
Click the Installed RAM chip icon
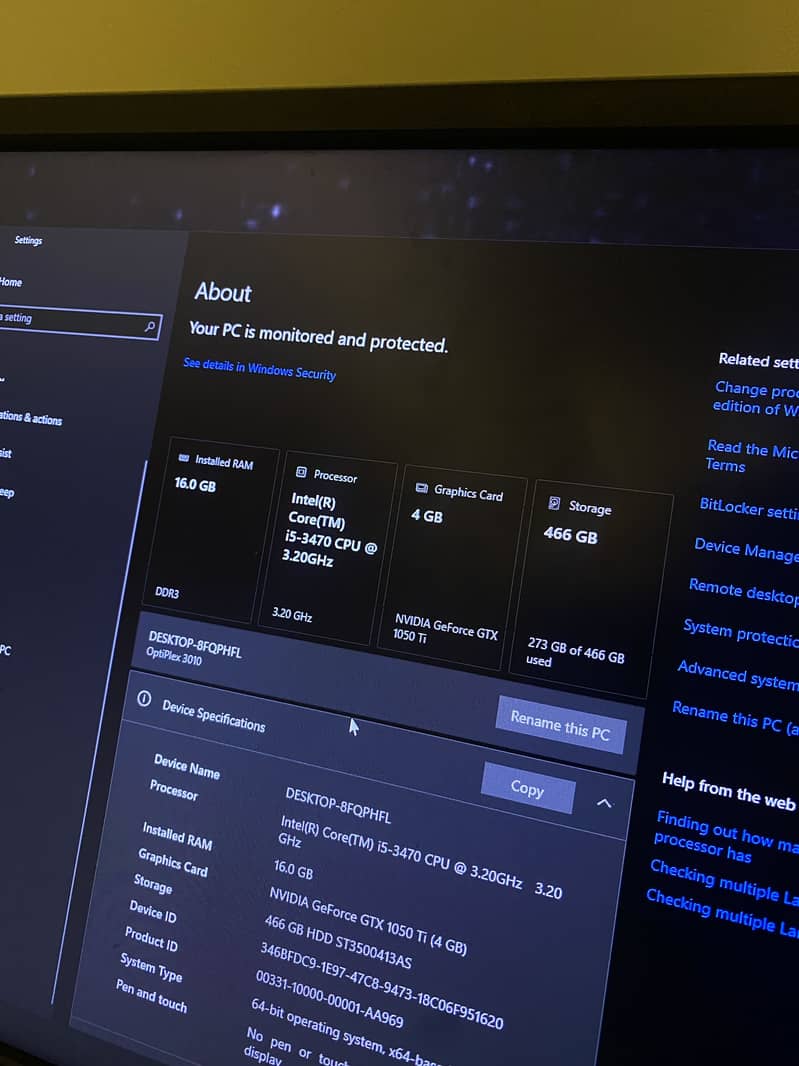click(x=184, y=458)
